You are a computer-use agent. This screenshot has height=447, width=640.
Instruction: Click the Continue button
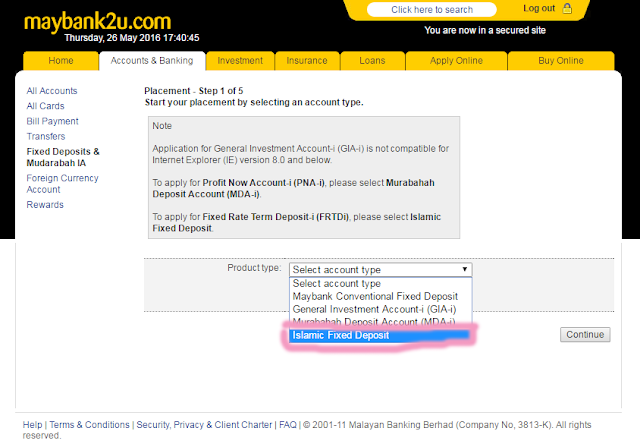(x=585, y=334)
